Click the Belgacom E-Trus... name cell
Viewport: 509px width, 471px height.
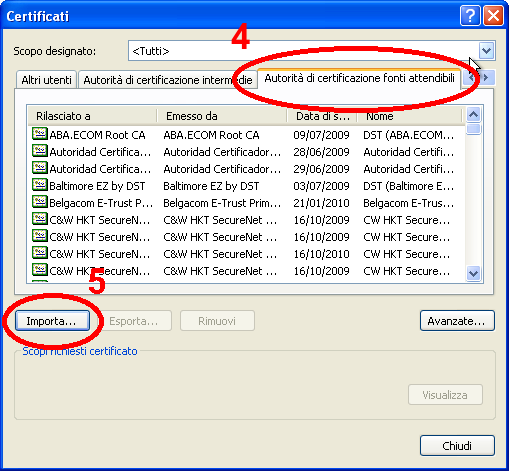tap(409, 203)
